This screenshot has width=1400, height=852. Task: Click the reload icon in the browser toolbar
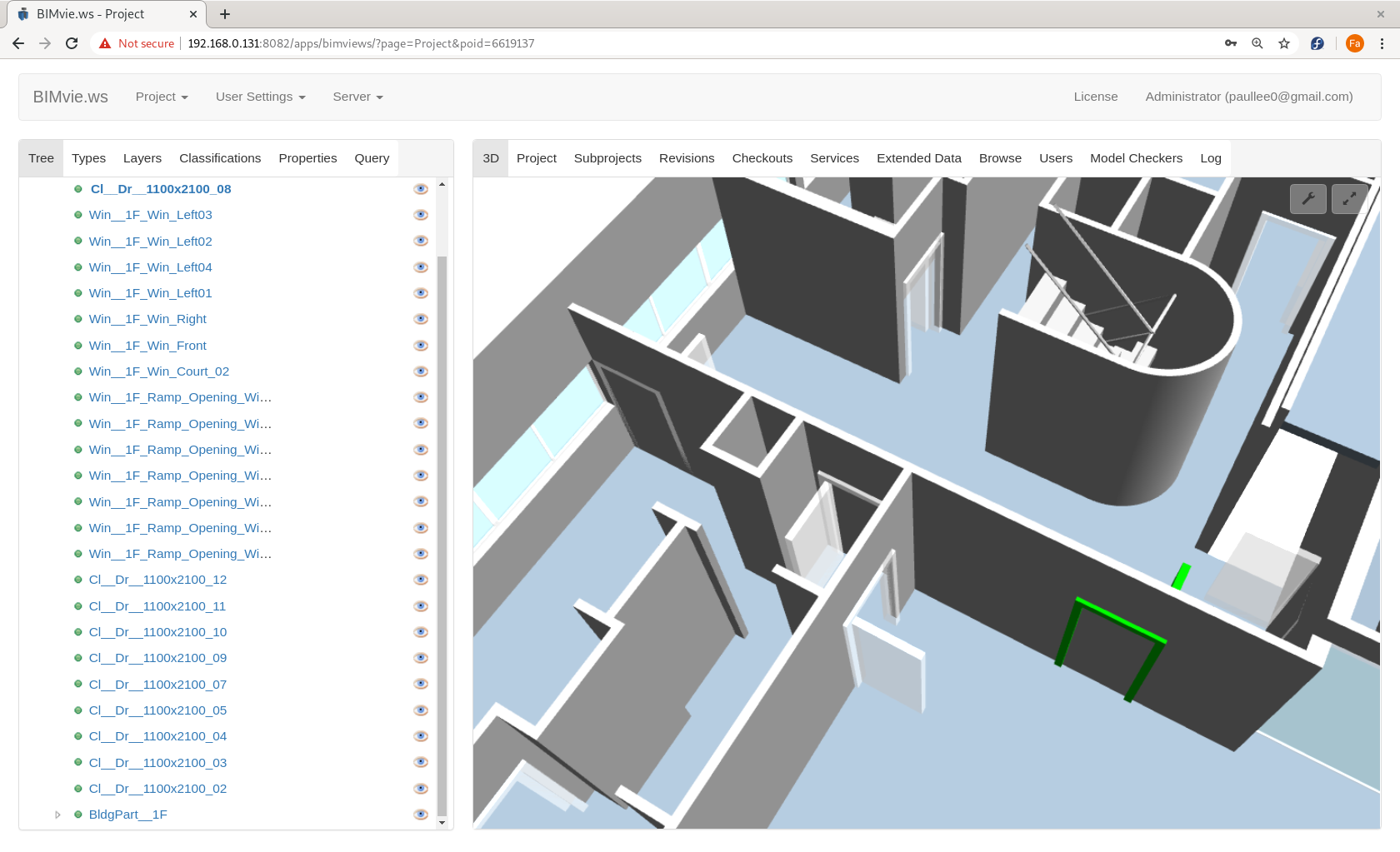click(72, 43)
